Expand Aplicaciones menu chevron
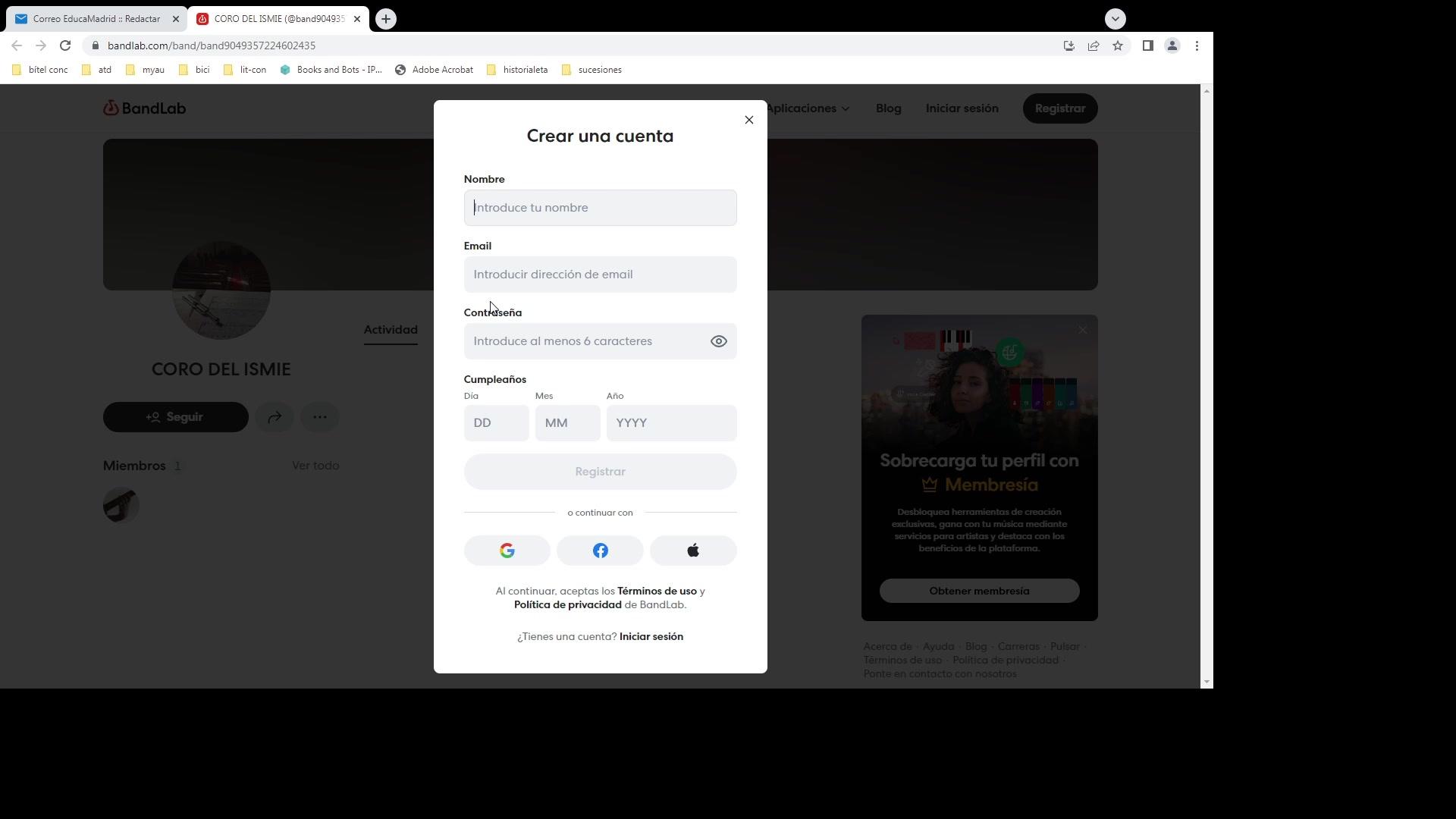The height and width of the screenshot is (819, 1456). pyautogui.click(x=845, y=108)
